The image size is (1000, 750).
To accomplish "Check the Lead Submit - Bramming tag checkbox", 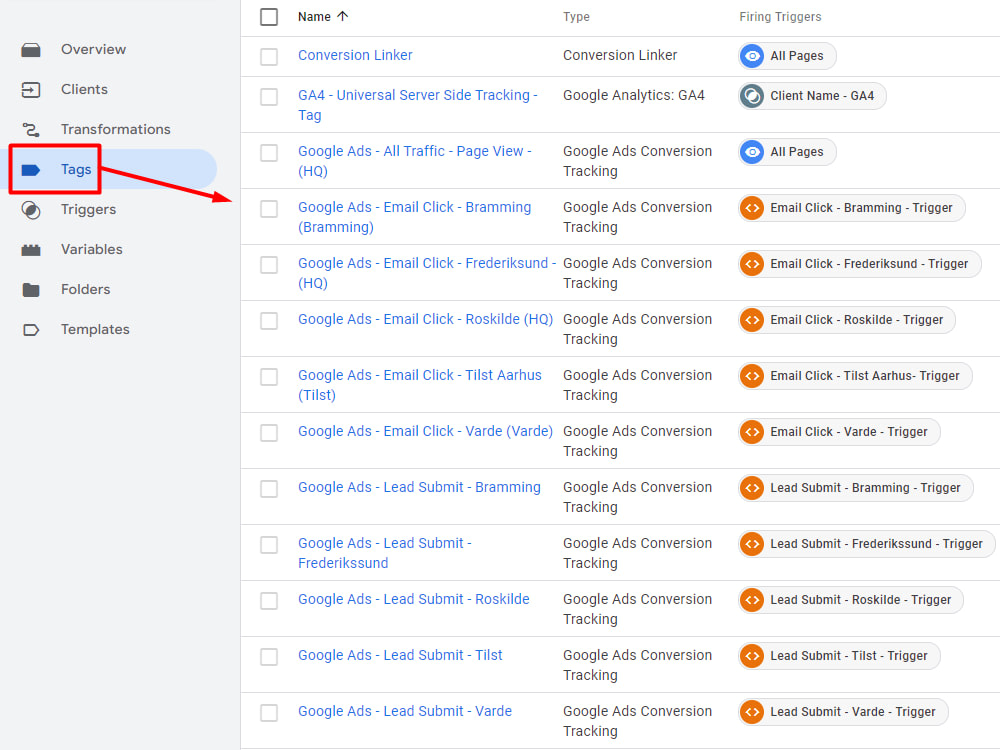I will (269, 489).
